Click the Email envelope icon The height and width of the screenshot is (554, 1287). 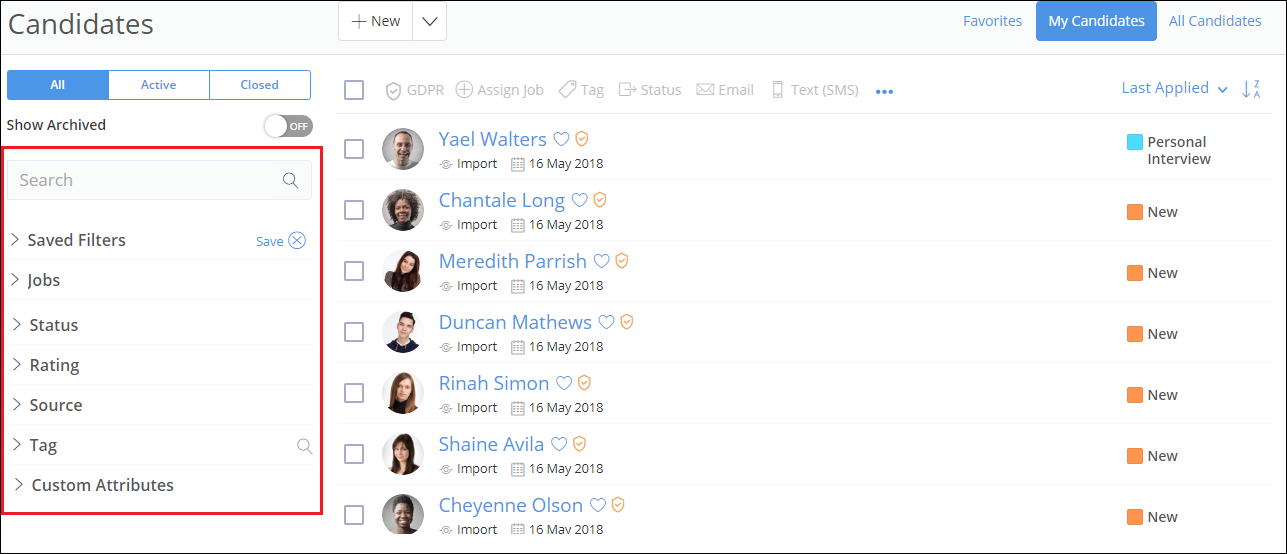point(705,90)
